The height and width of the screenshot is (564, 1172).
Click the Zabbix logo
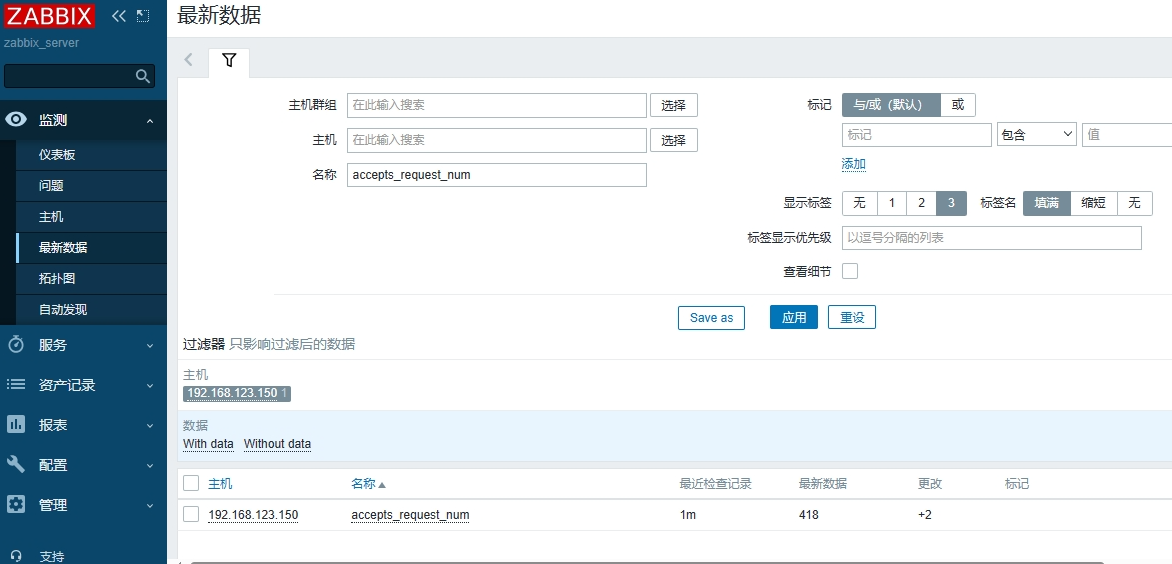point(50,16)
